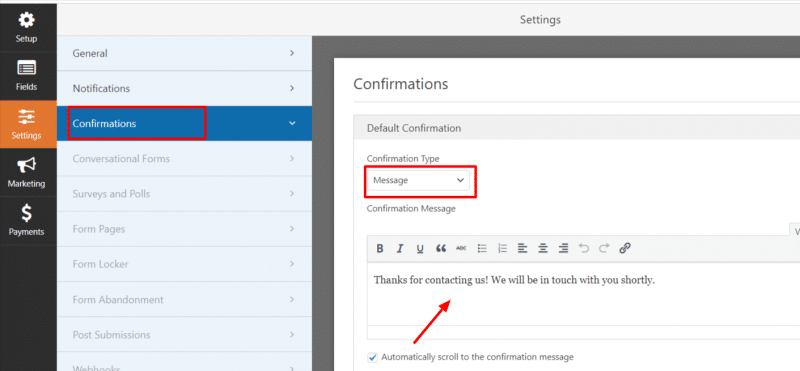
Task: Open Notifications settings section
Action: tap(184, 88)
